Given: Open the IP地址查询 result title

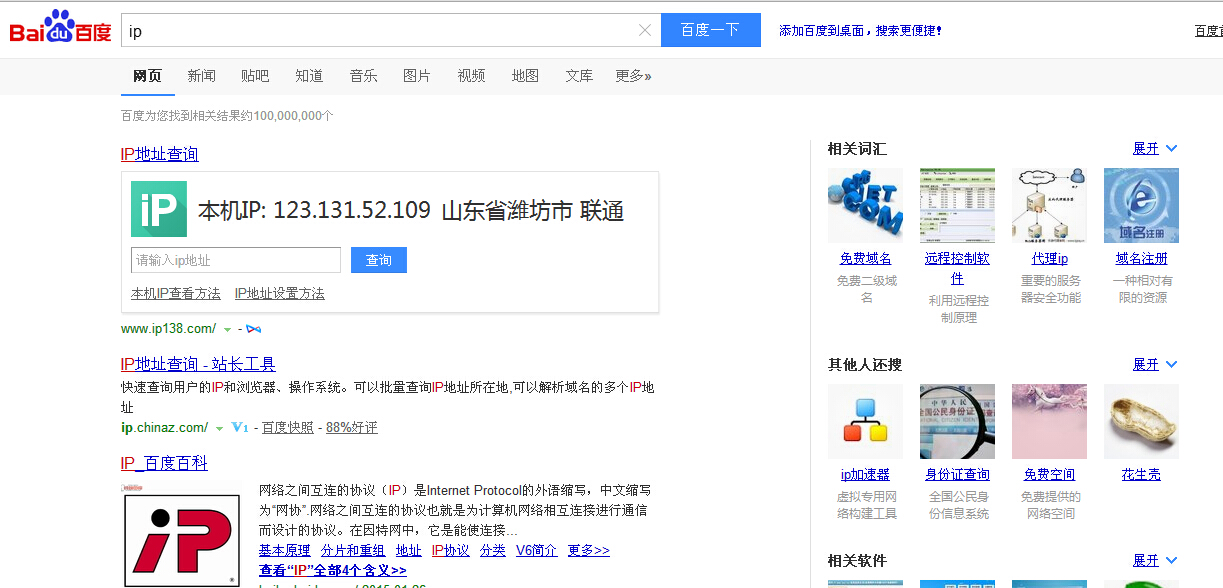Looking at the screenshot, I should pyautogui.click(x=160, y=154).
